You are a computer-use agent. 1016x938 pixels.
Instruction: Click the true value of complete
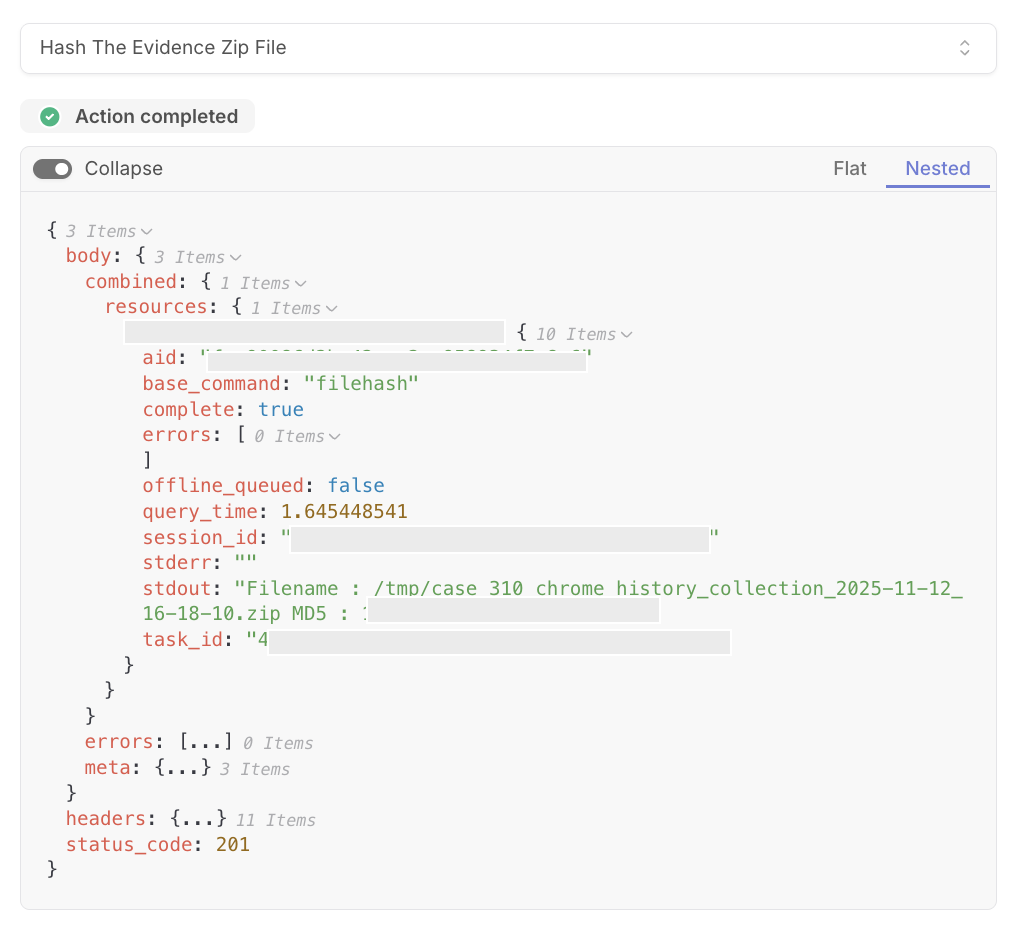pyautogui.click(x=281, y=409)
